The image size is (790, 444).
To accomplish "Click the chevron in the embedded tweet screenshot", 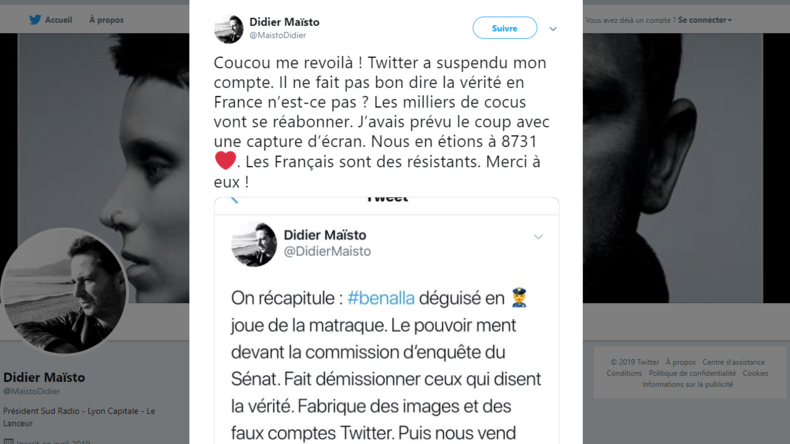I will click(538, 237).
